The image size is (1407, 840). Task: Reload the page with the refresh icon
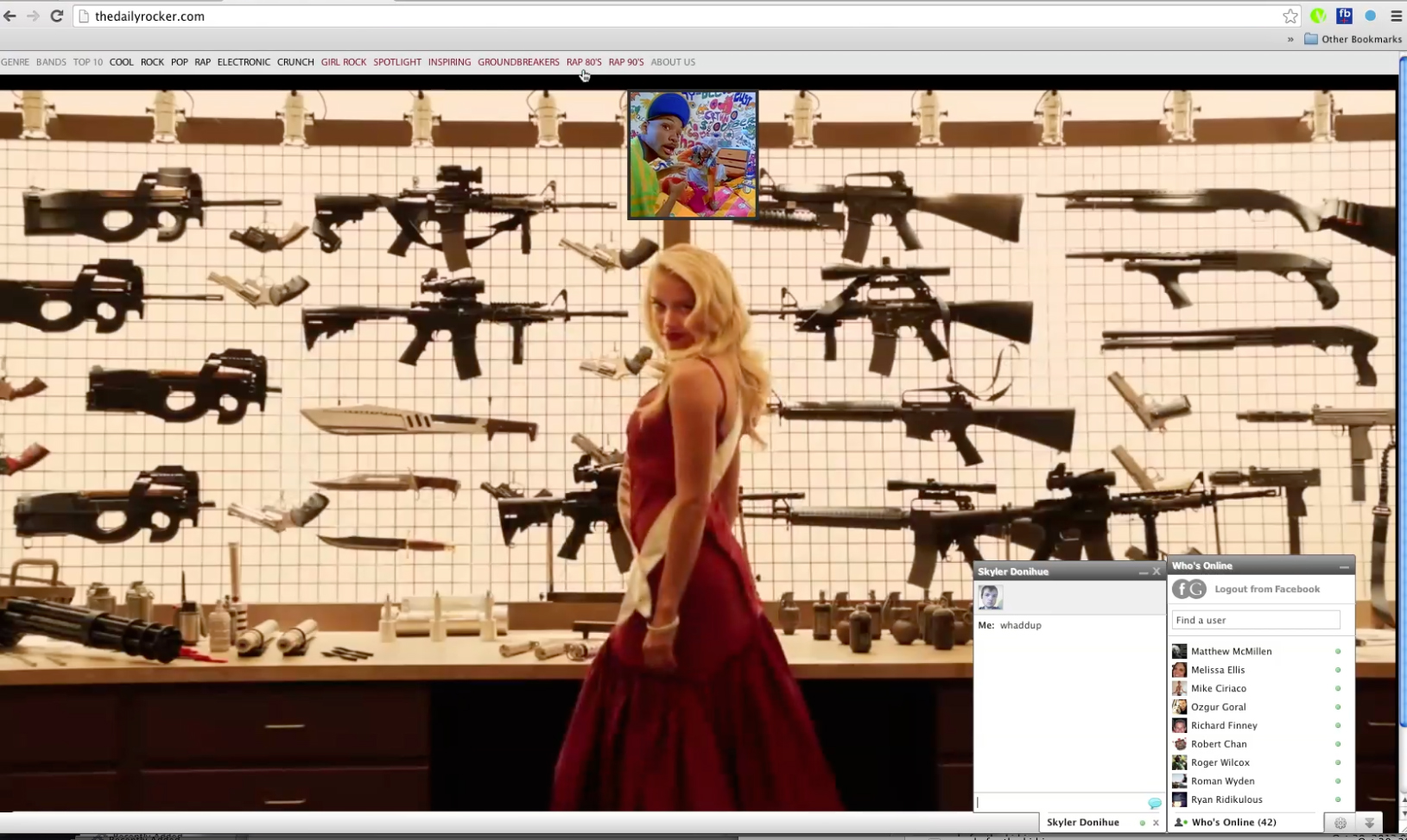tap(57, 16)
